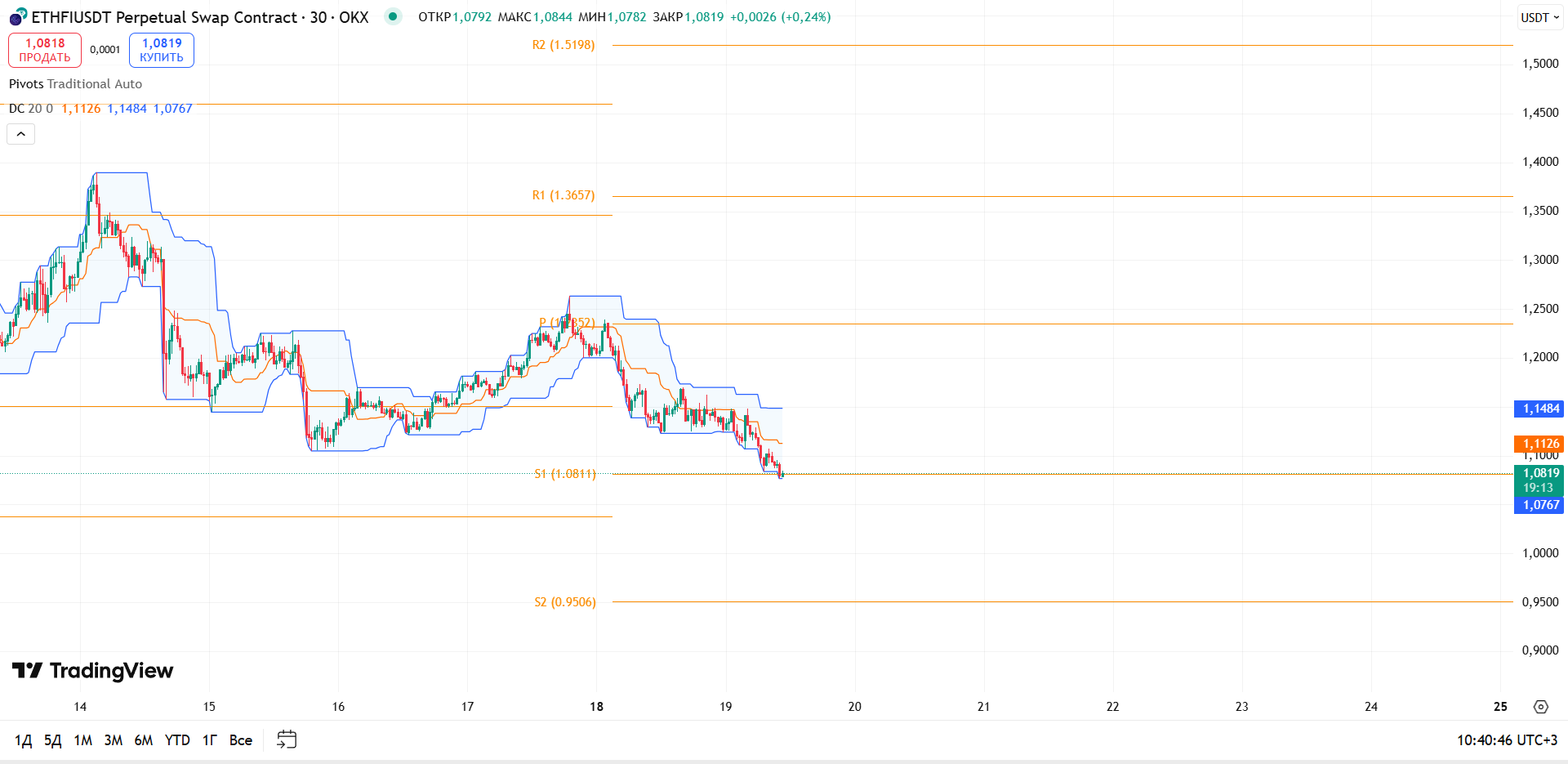Image resolution: width=1568 pixels, height=764 pixels.
Task: Click date 18 on time axis
Action: 597,707
